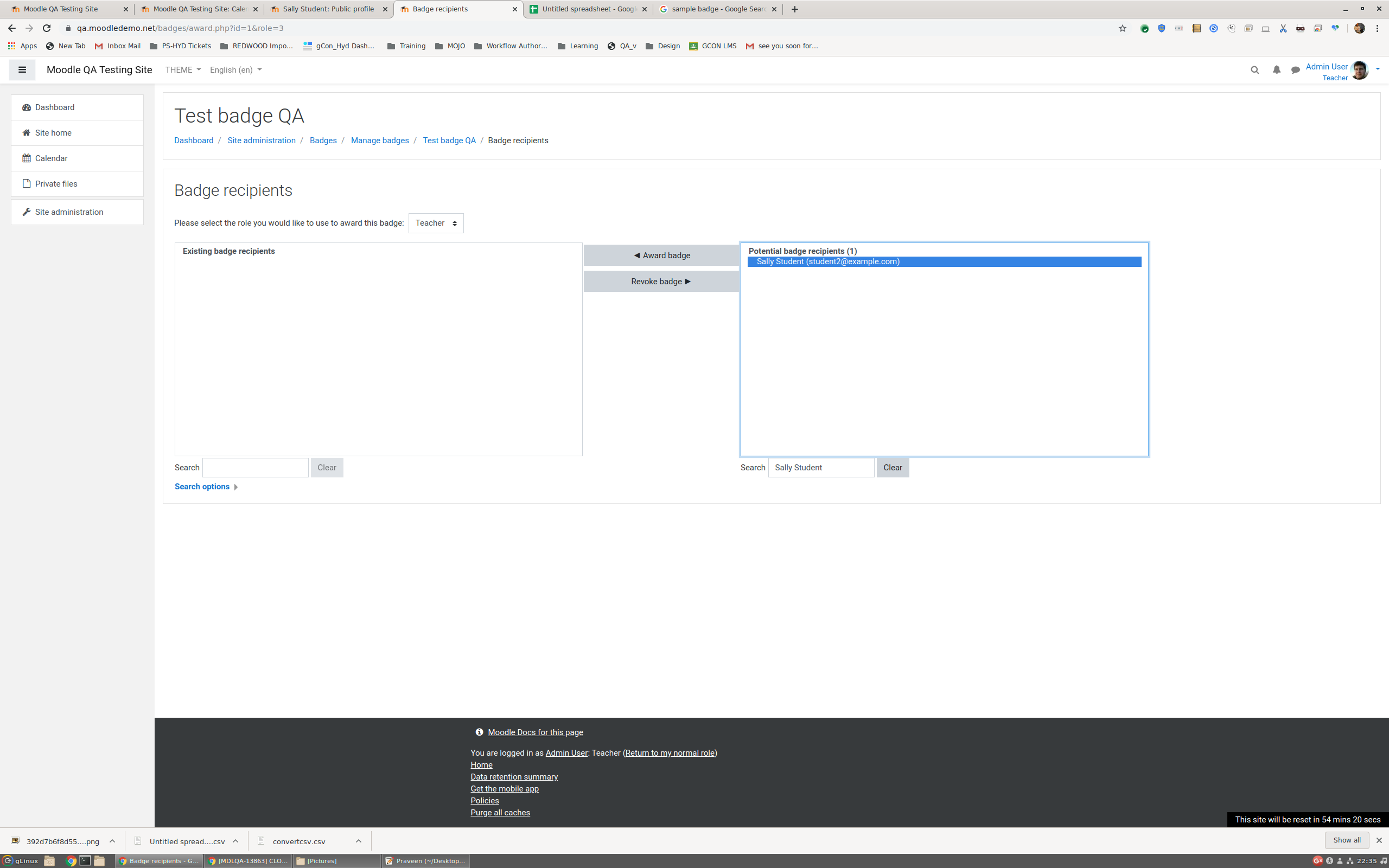Switch to the MDLQA-13863 taskbar window

click(x=248, y=860)
